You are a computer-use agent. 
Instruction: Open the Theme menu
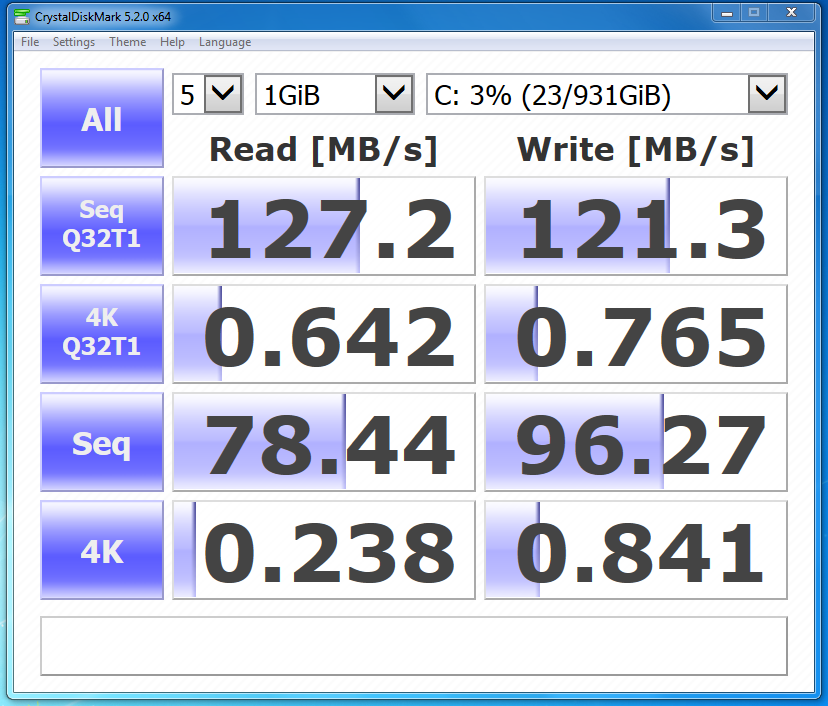pos(127,42)
